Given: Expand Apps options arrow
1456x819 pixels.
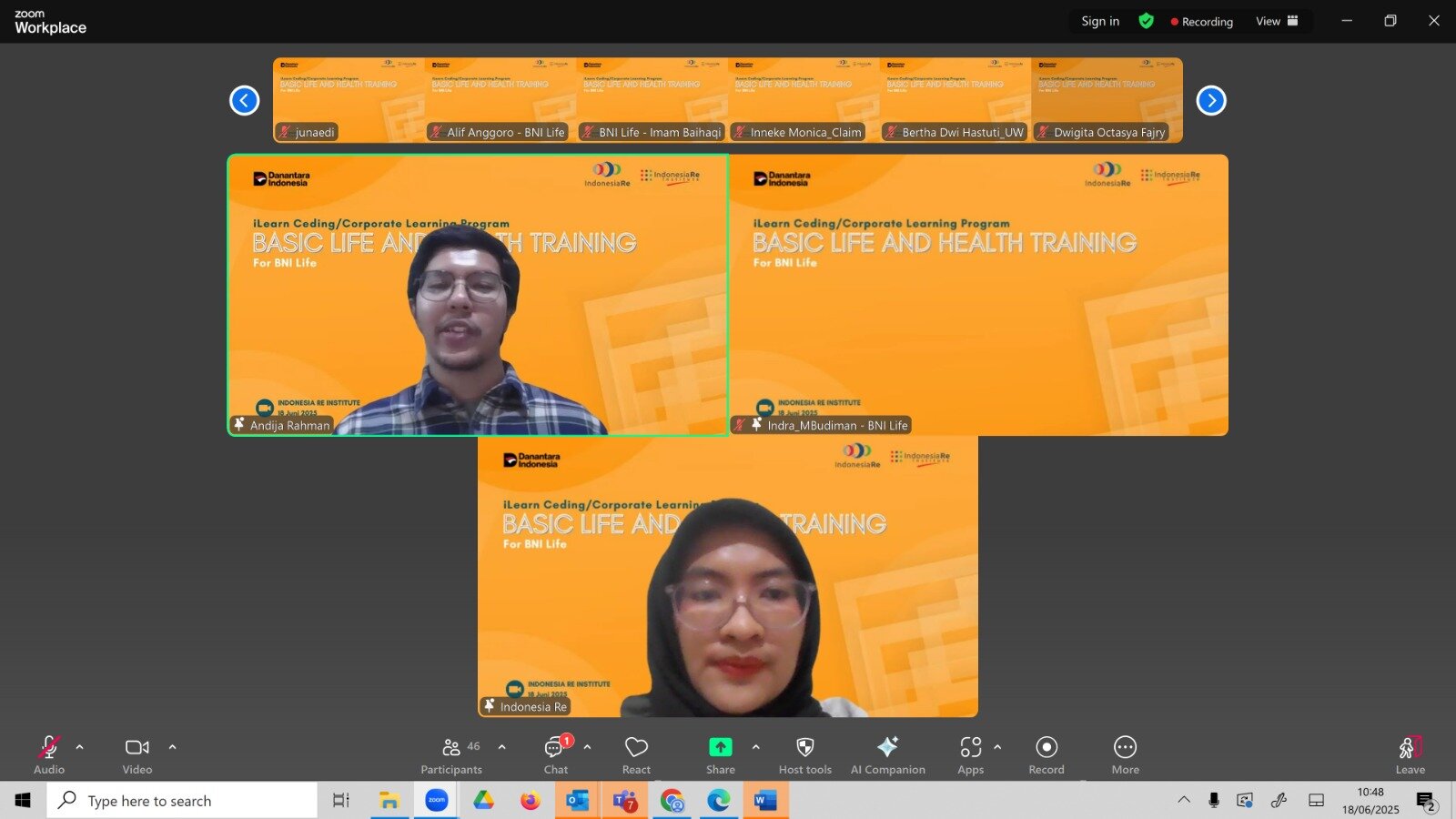Looking at the screenshot, I should (x=997, y=747).
